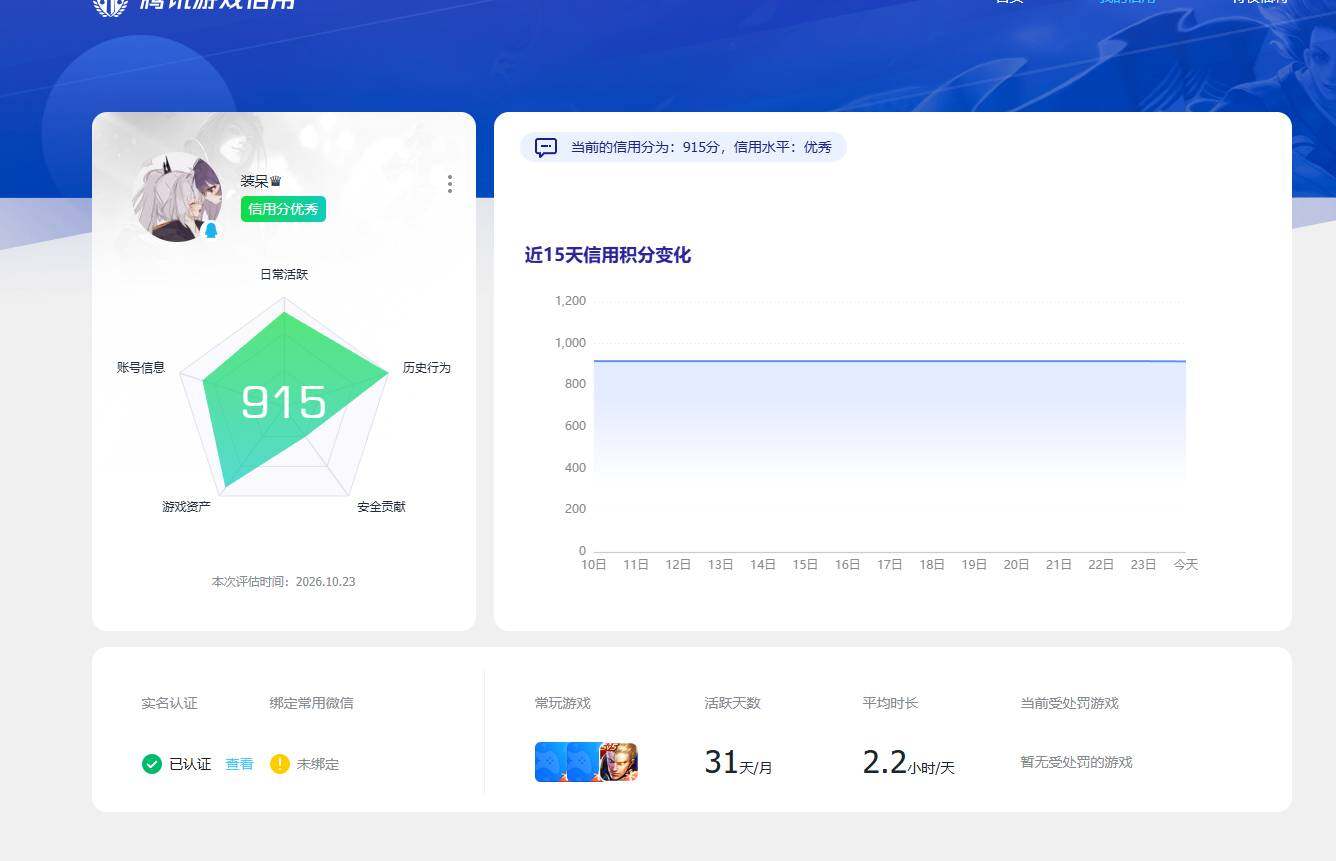Click the 1,200 y-axis label
This screenshot has width=1336, height=861.
(x=570, y=301)
